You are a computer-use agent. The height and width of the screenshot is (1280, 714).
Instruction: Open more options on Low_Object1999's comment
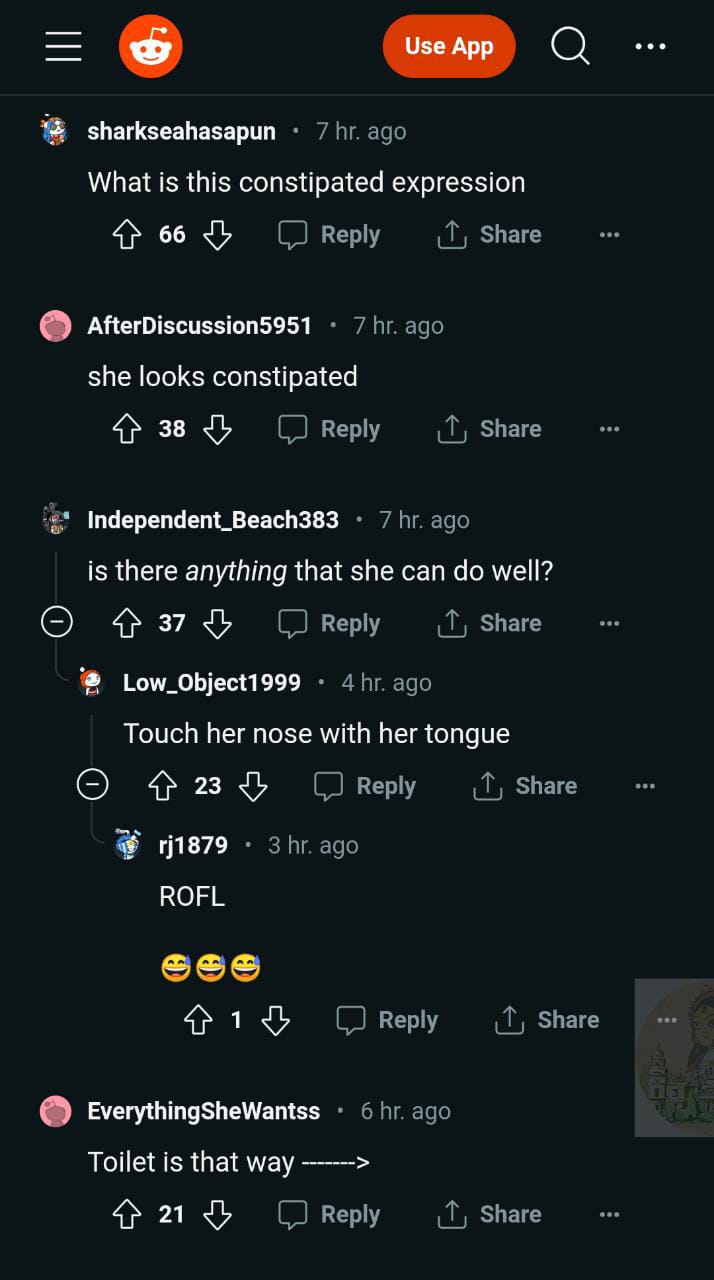coord(645,786)
